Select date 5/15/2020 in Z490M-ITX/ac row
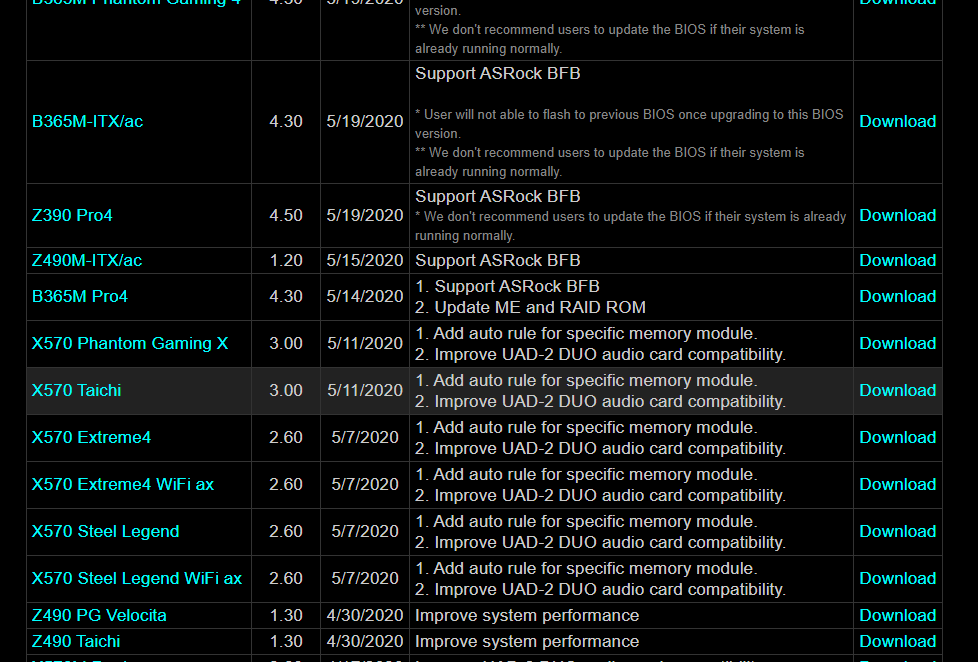Image resolution: width=978 pixels, height=662 pixels. click(365, 260)
